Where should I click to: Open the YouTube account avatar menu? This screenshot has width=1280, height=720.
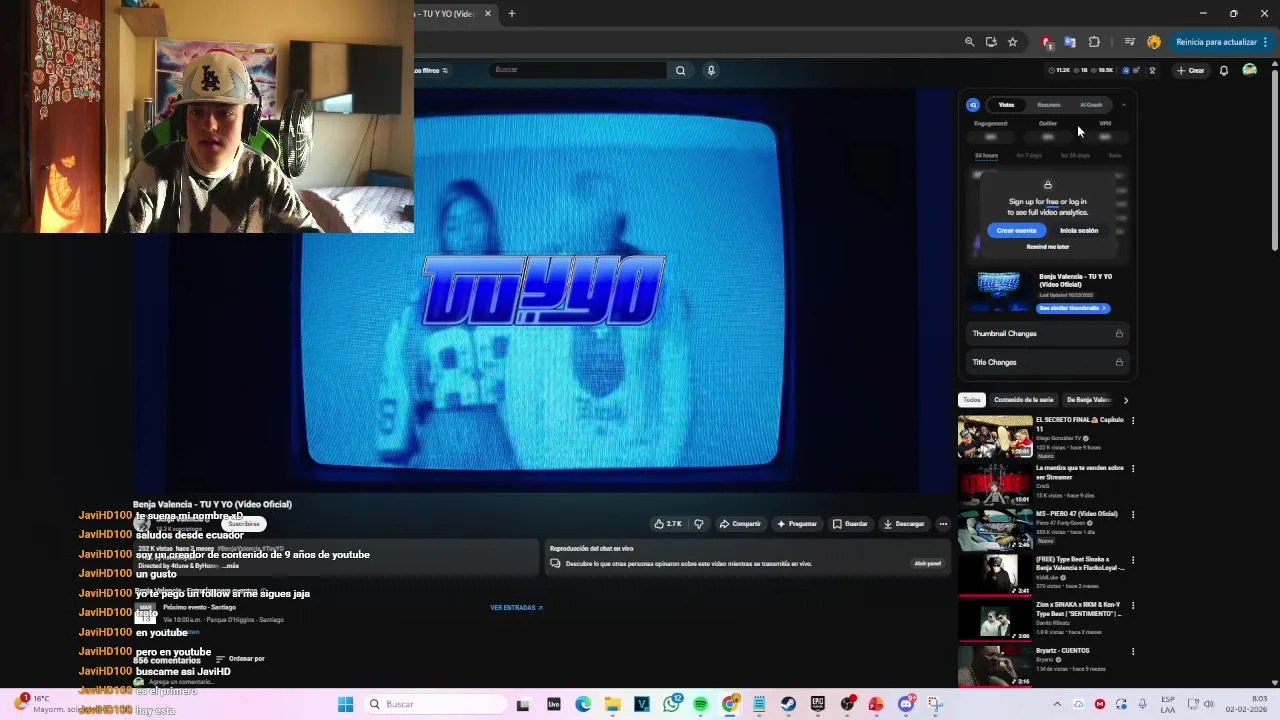(1249, 70)
